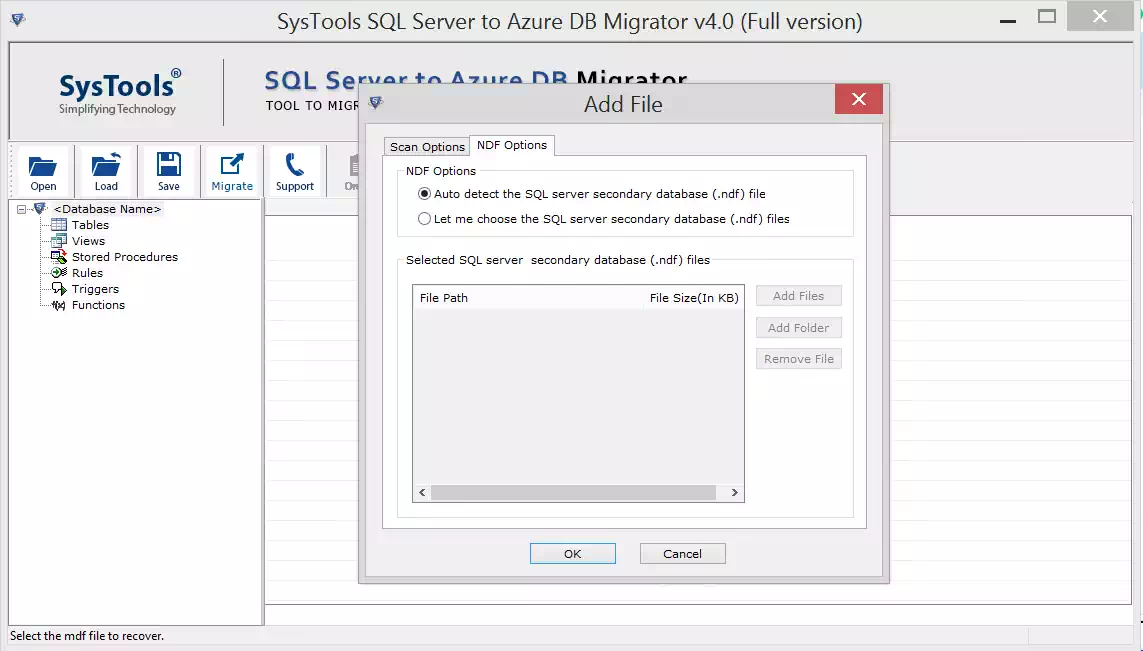Click the Remove File button
Viewport: 1143px width, 651px height.
[798, 358]
